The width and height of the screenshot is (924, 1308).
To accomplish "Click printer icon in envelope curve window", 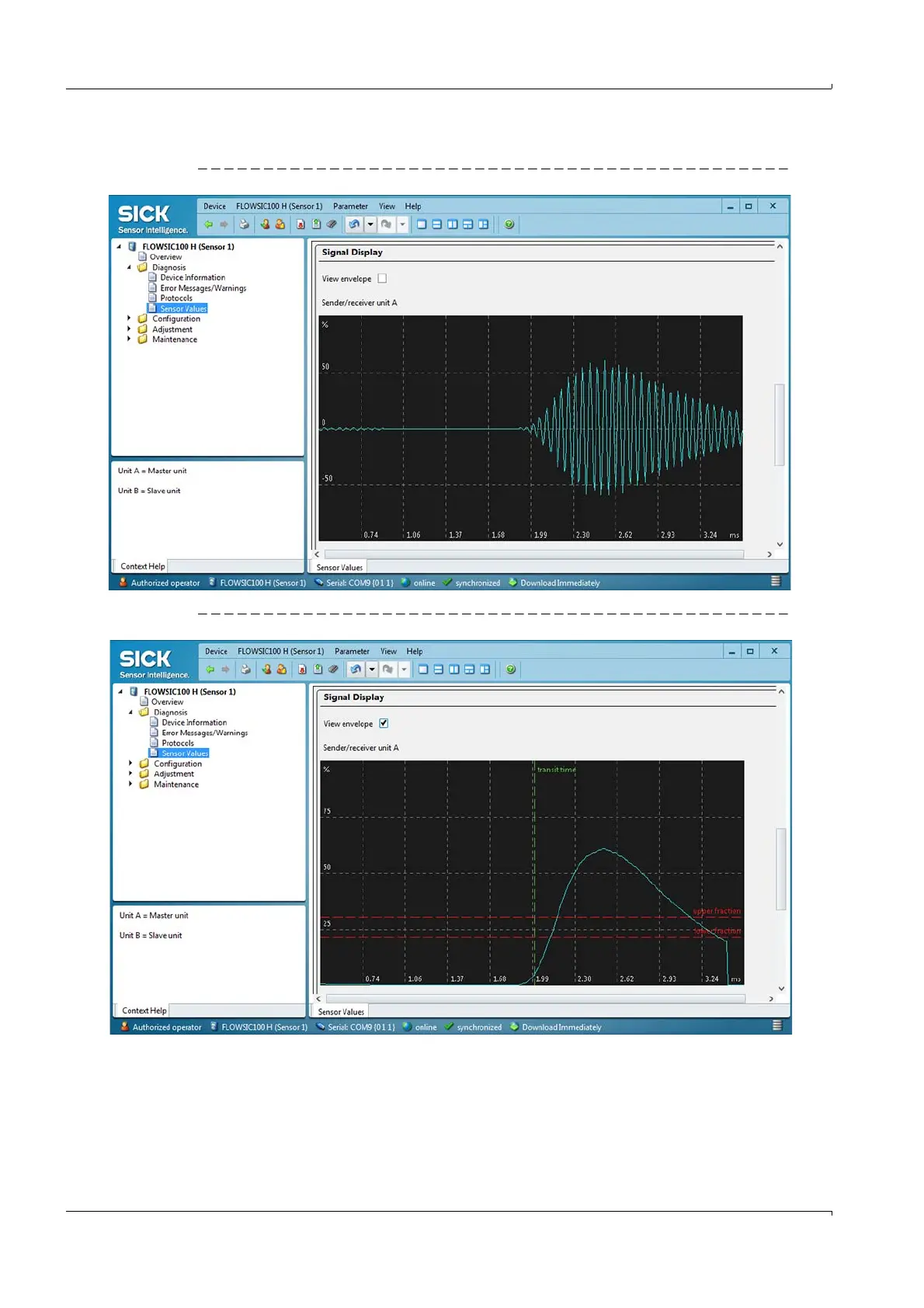I will [x=245, y=670].
